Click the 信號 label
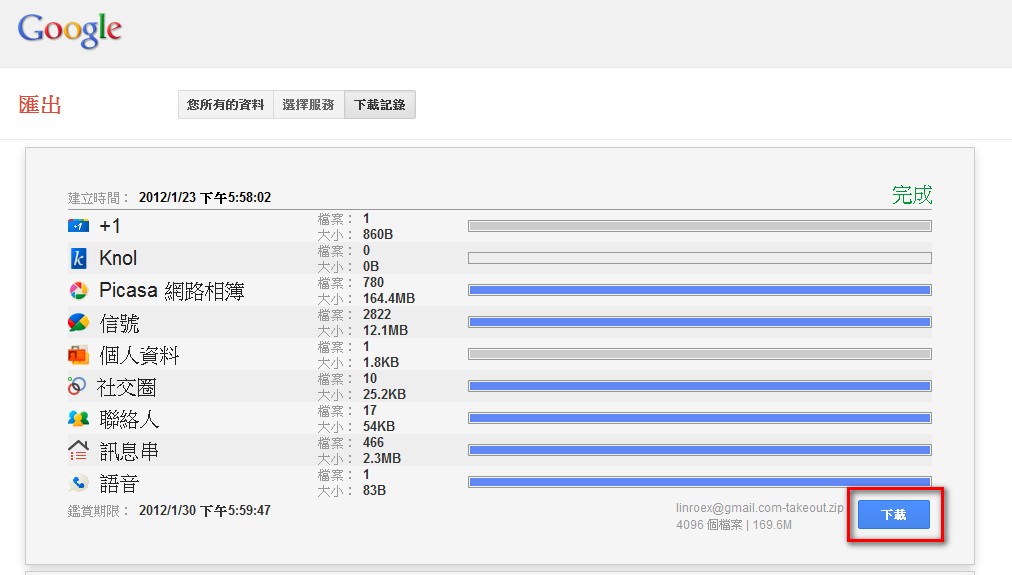Image resolution: width=1012 pixels, height=575 pixels. click(x=119, y=323)
